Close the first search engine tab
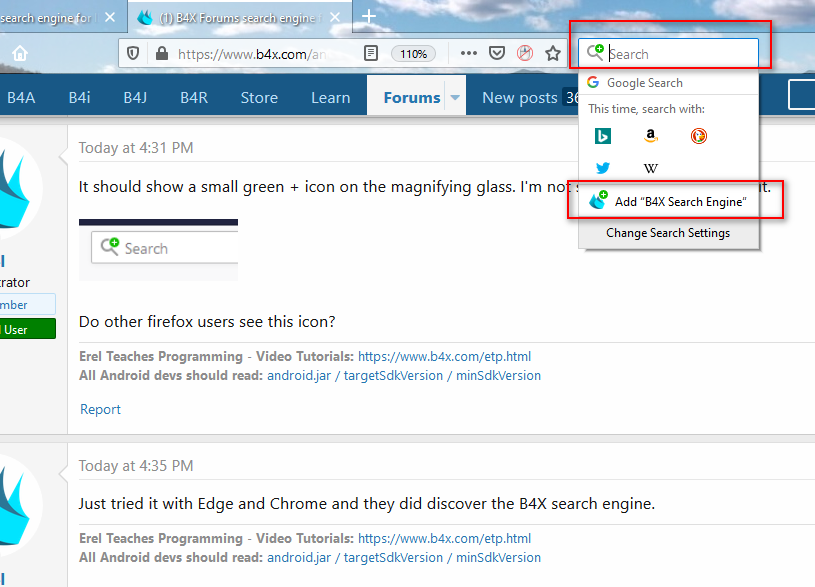 [x=110, y=17]
